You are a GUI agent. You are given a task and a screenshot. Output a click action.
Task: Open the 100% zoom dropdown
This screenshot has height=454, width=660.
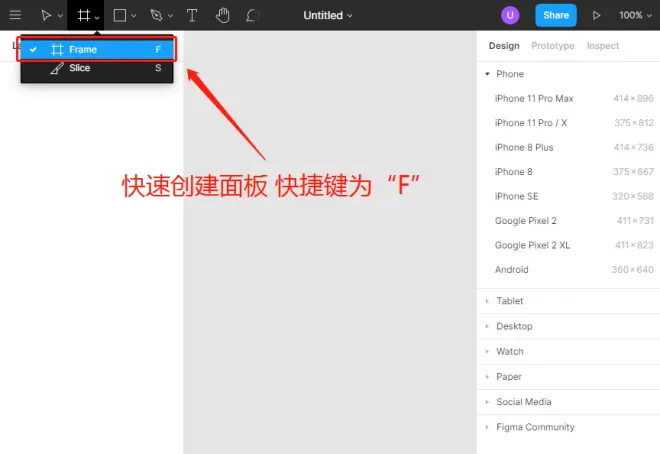635,16
